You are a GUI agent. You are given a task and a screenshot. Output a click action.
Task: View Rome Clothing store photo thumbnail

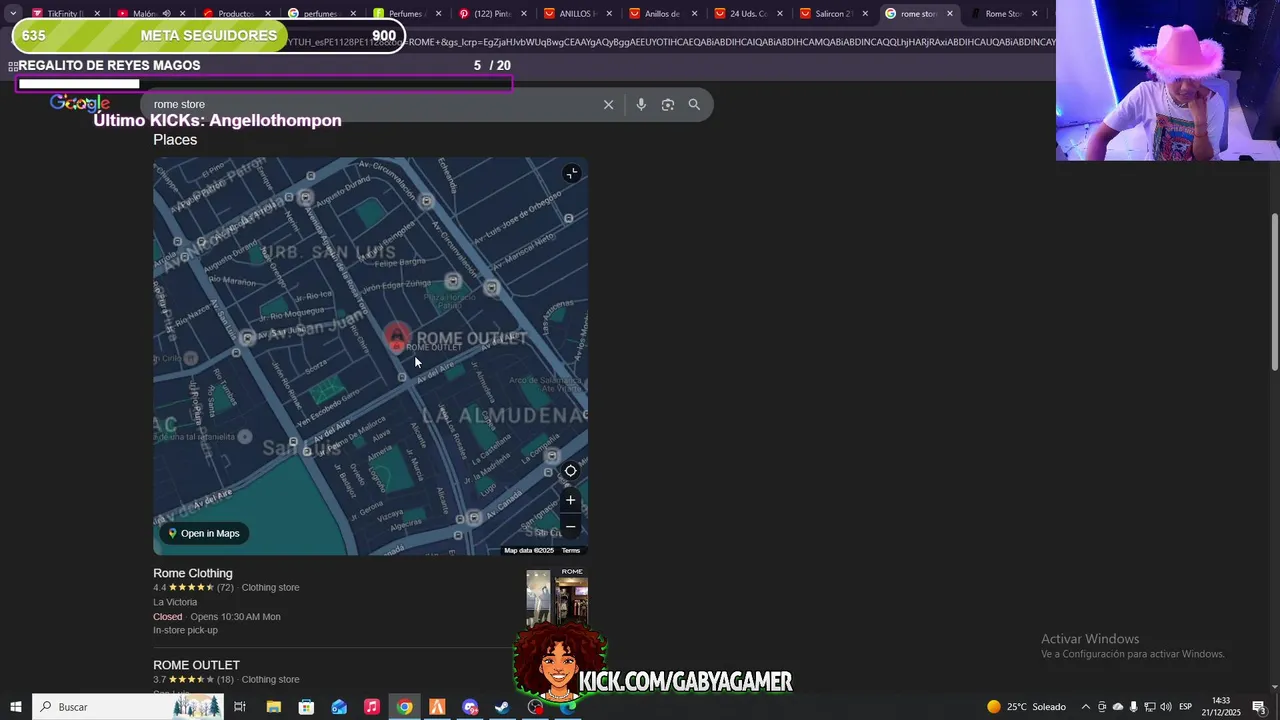coord(557,597)
